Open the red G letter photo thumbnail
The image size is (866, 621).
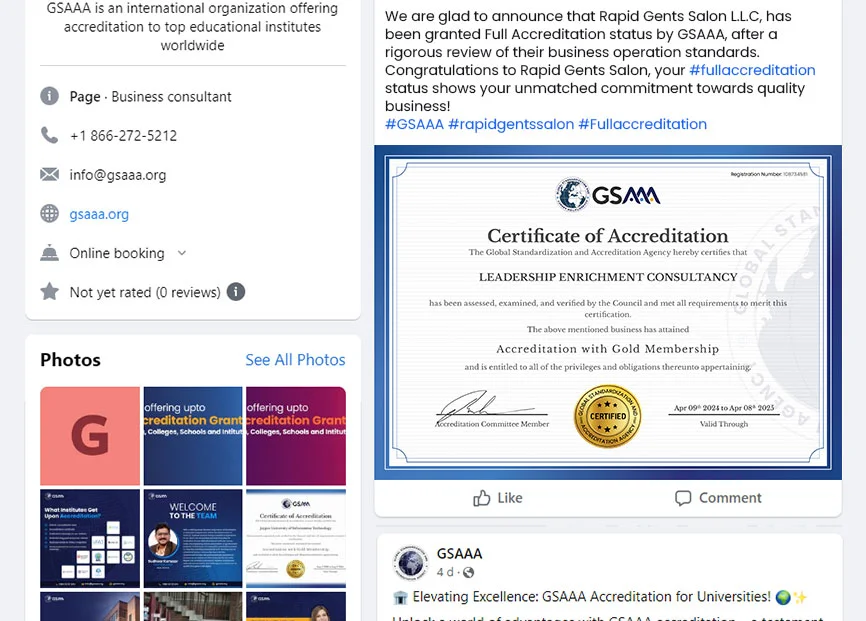90,436
